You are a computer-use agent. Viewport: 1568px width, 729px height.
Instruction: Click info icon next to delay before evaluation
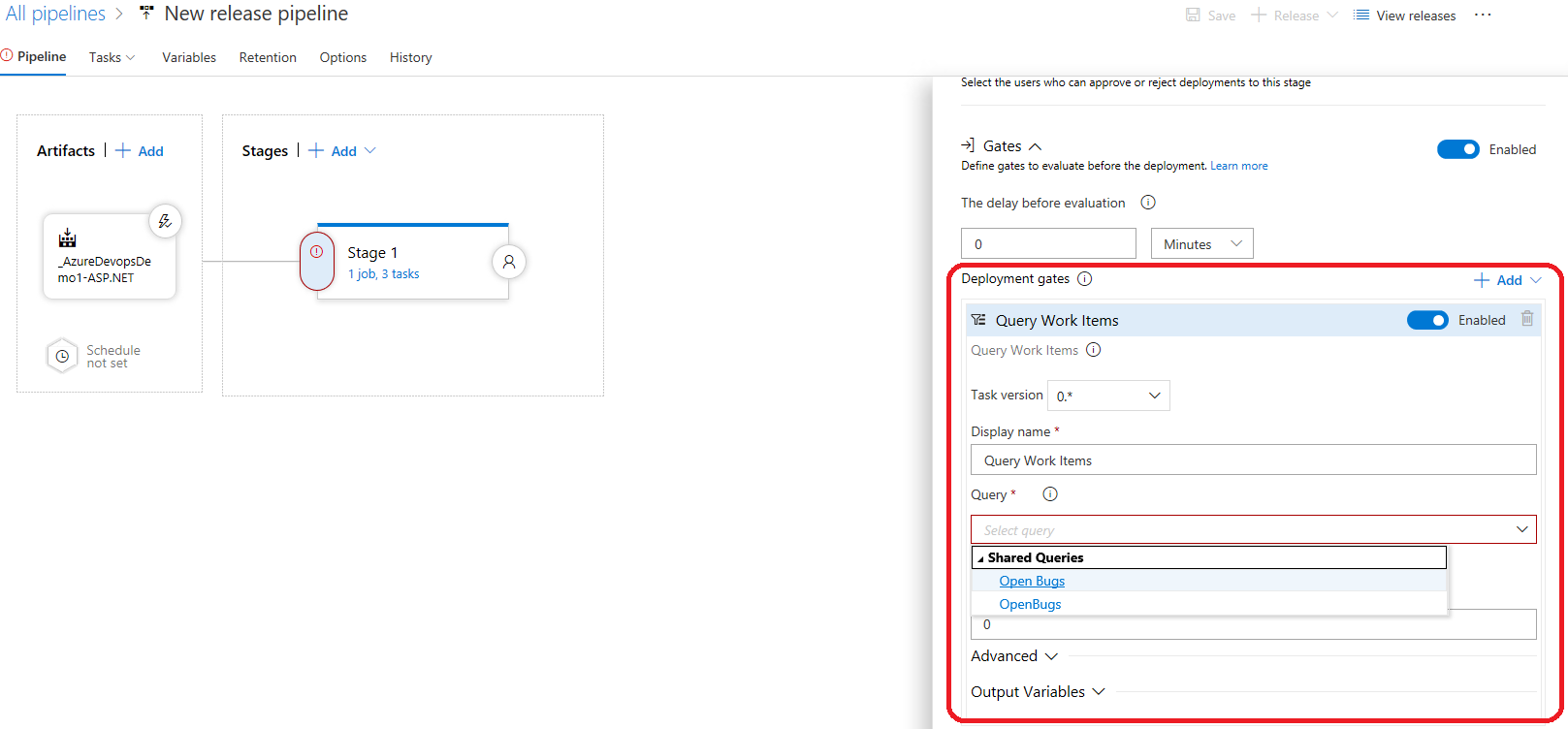[x=1148, y=203]
